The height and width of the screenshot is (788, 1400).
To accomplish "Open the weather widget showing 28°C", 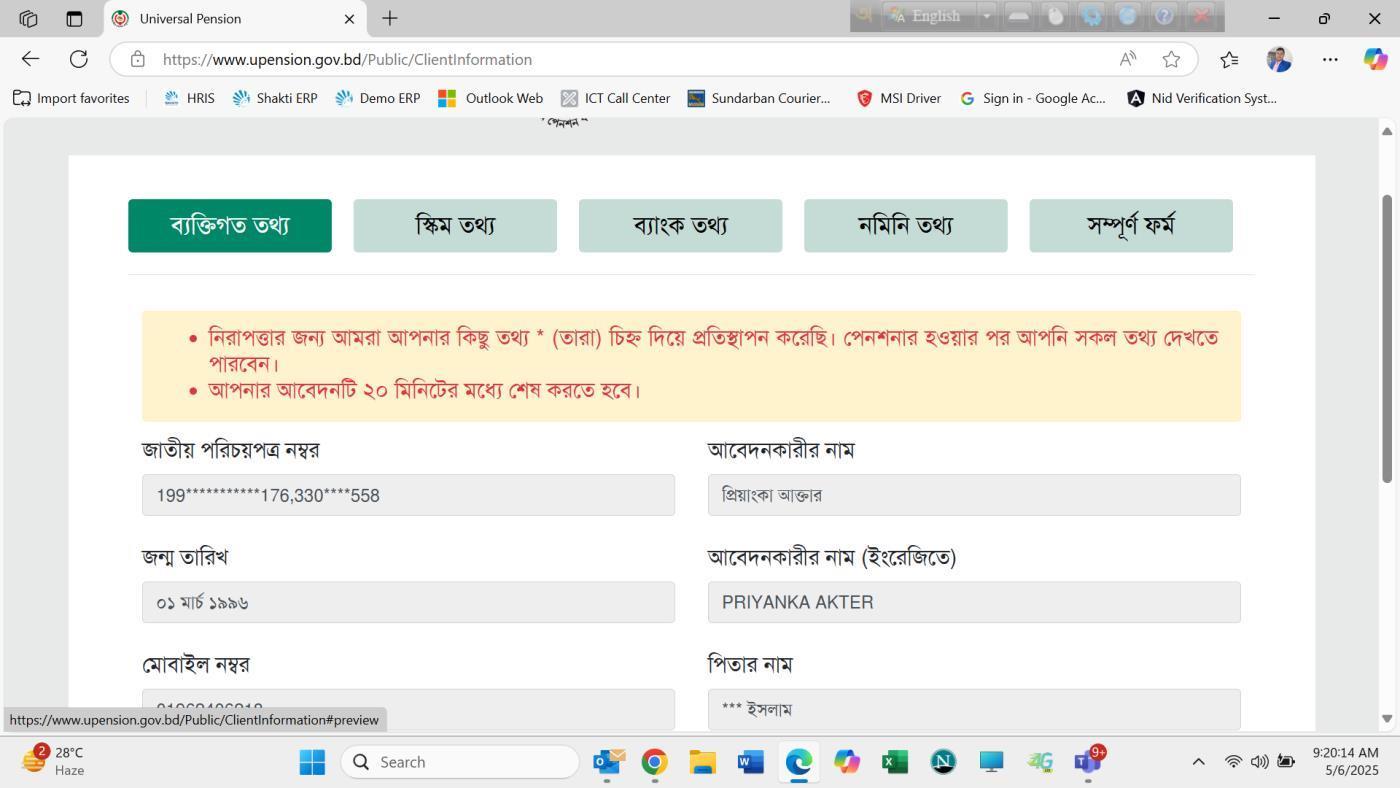I will tap(54, 761).
